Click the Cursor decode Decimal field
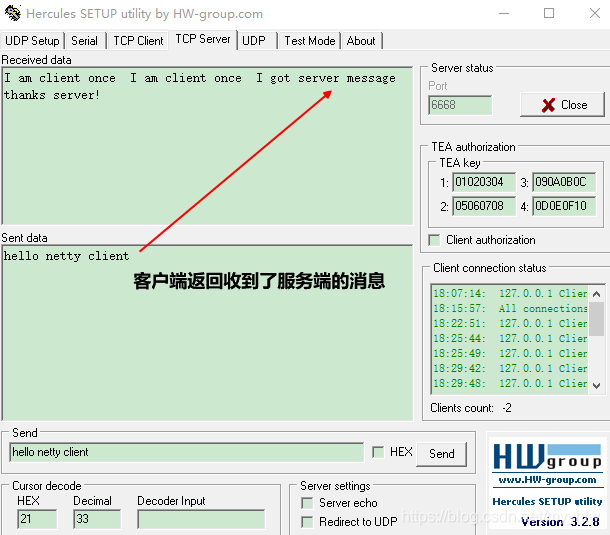 pos(97,519)
